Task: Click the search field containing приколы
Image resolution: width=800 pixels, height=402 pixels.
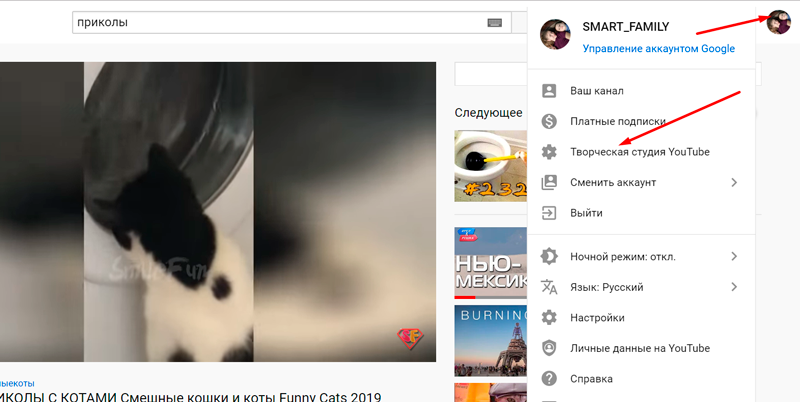Action: tap(291, 22)
